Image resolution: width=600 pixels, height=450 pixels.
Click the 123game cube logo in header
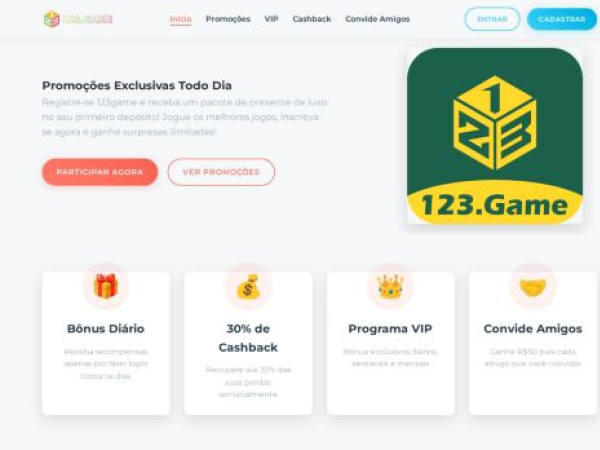(78, 19)
